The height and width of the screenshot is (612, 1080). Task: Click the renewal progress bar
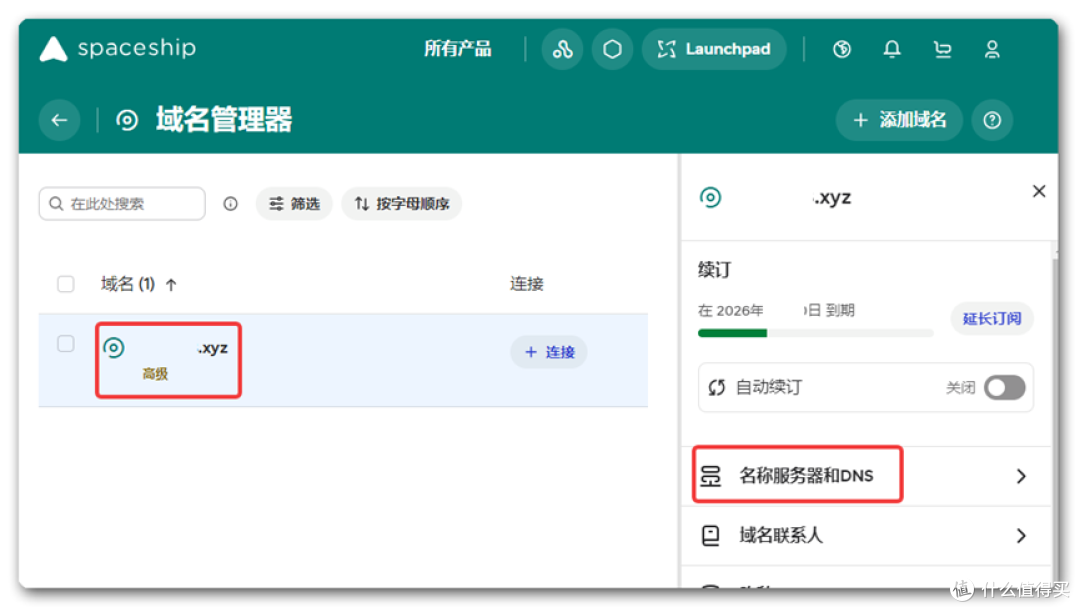pos(816,333)
